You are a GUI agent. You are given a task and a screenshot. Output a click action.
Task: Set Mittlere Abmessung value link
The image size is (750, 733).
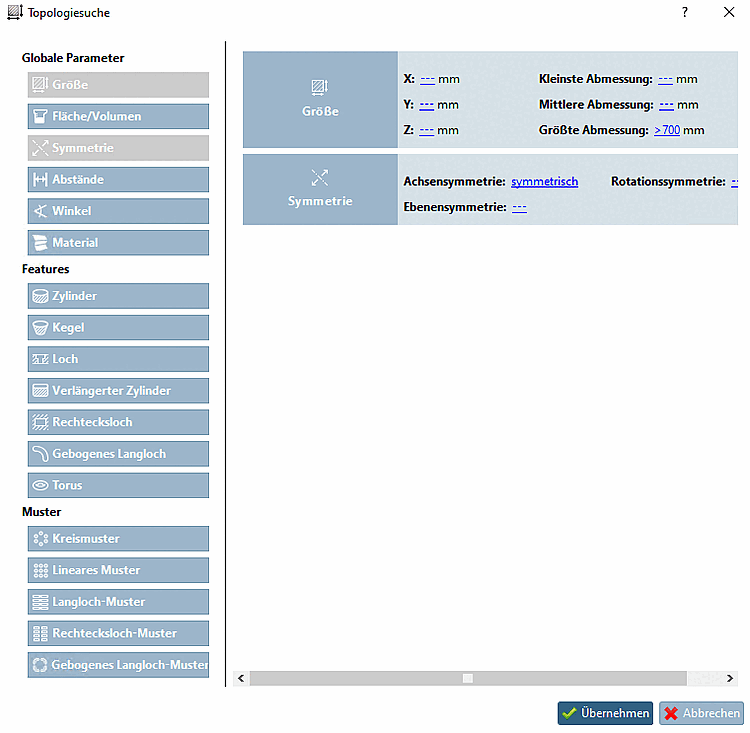(666, 105)
